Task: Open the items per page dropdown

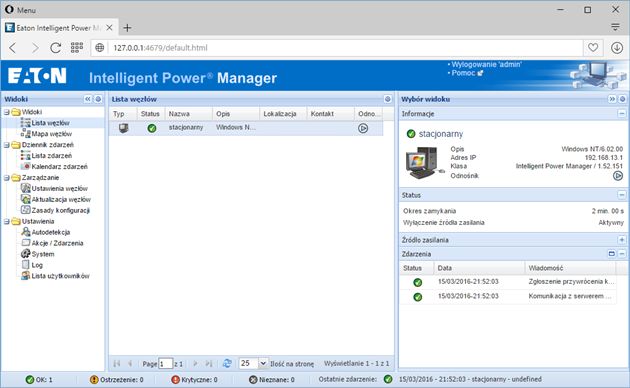Action: coord(263,363)
